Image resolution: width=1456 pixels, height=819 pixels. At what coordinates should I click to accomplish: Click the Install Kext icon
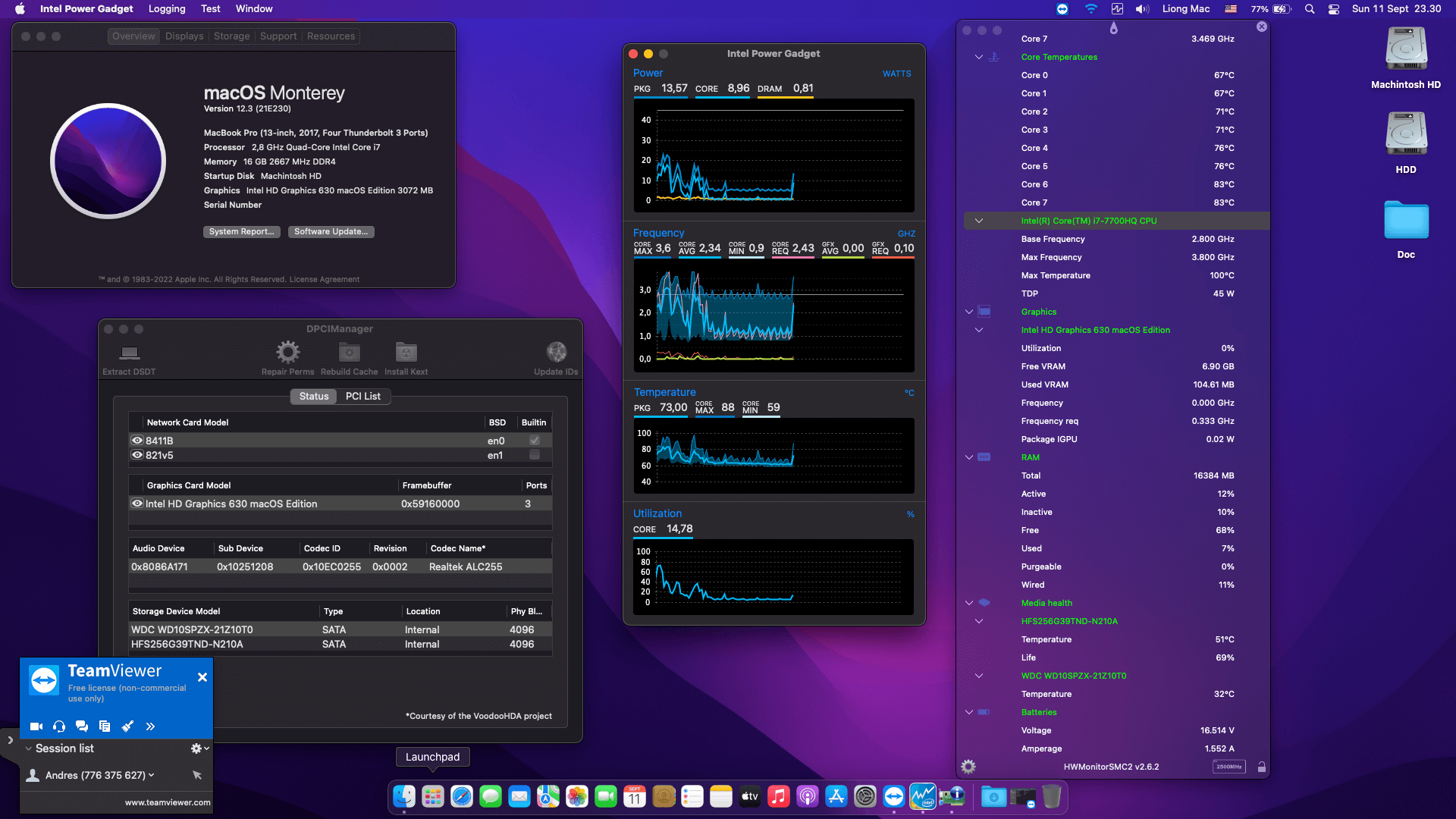[406, 352]
